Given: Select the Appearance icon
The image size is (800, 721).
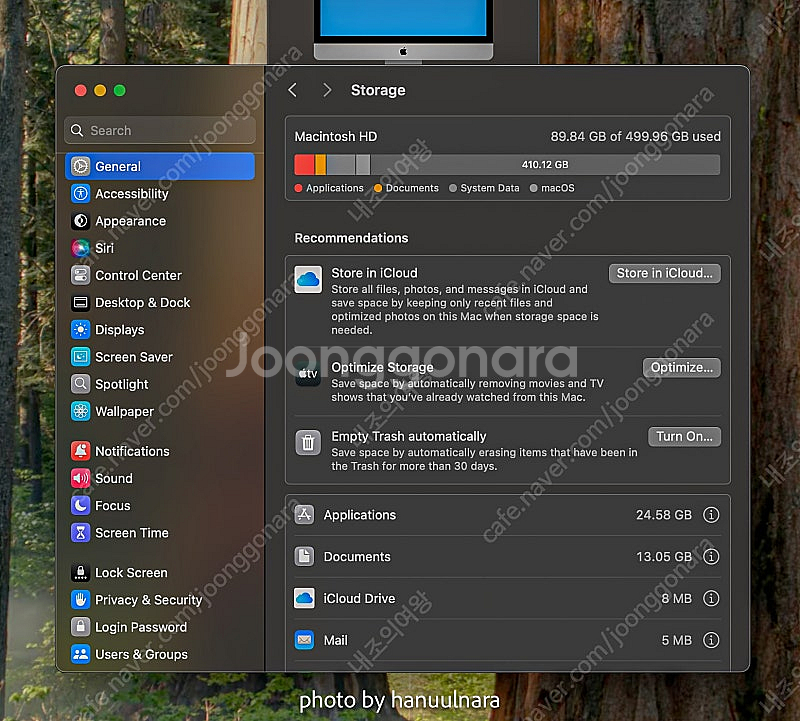Looking at the screenshot, I should pyautogui.click(x=81, y=221).
